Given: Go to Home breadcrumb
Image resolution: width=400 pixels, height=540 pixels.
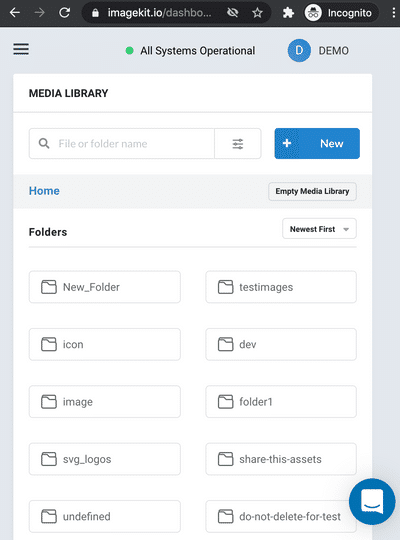Looking at the screenshot, I should point(44,191).
